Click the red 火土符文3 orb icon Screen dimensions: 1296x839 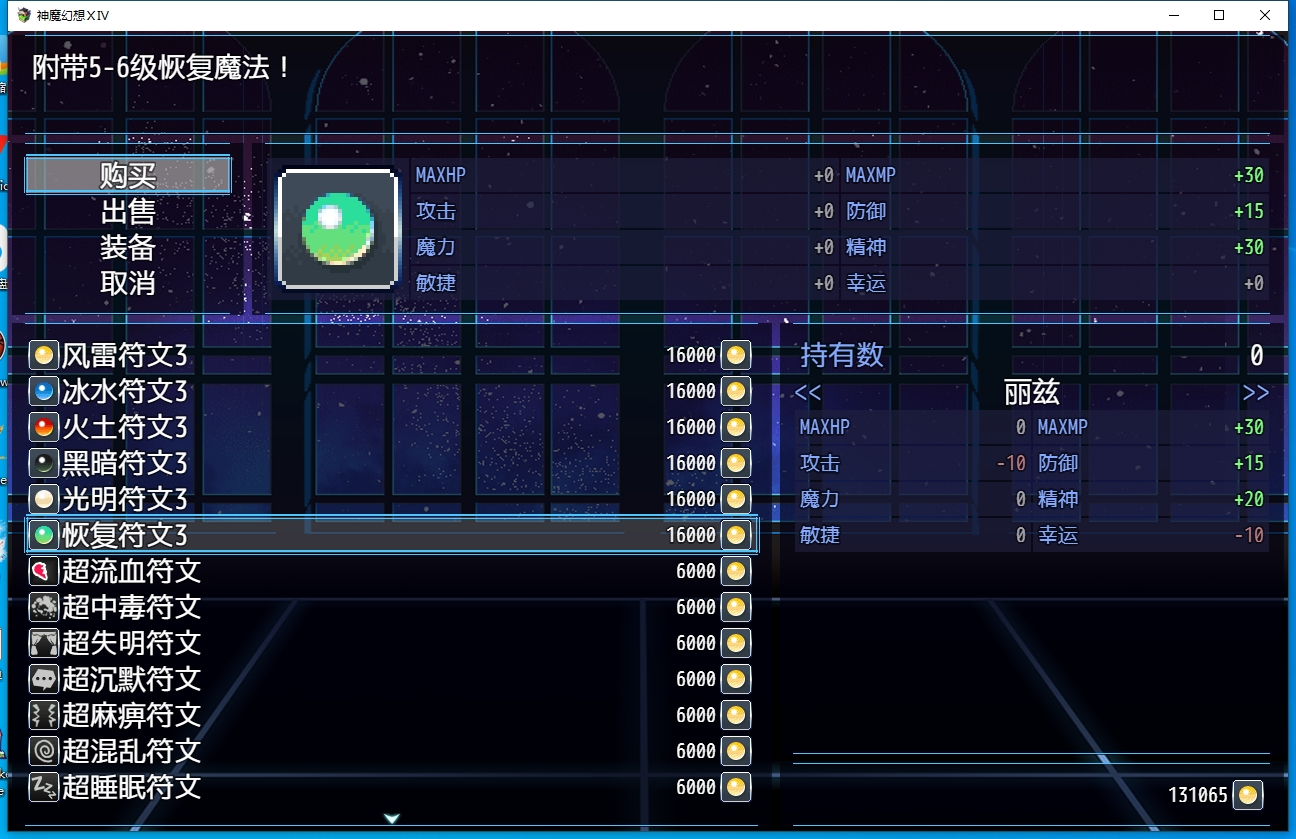point(43,427)
